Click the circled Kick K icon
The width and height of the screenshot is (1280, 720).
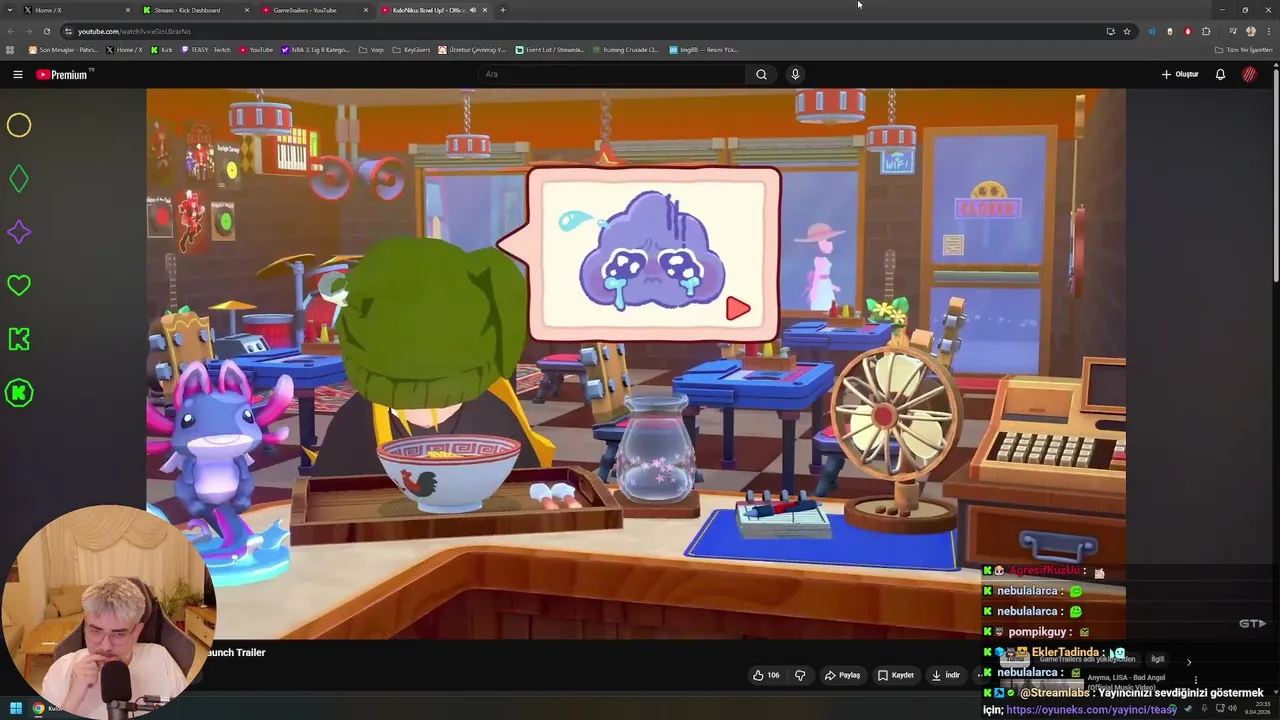(x=19, y=393)
